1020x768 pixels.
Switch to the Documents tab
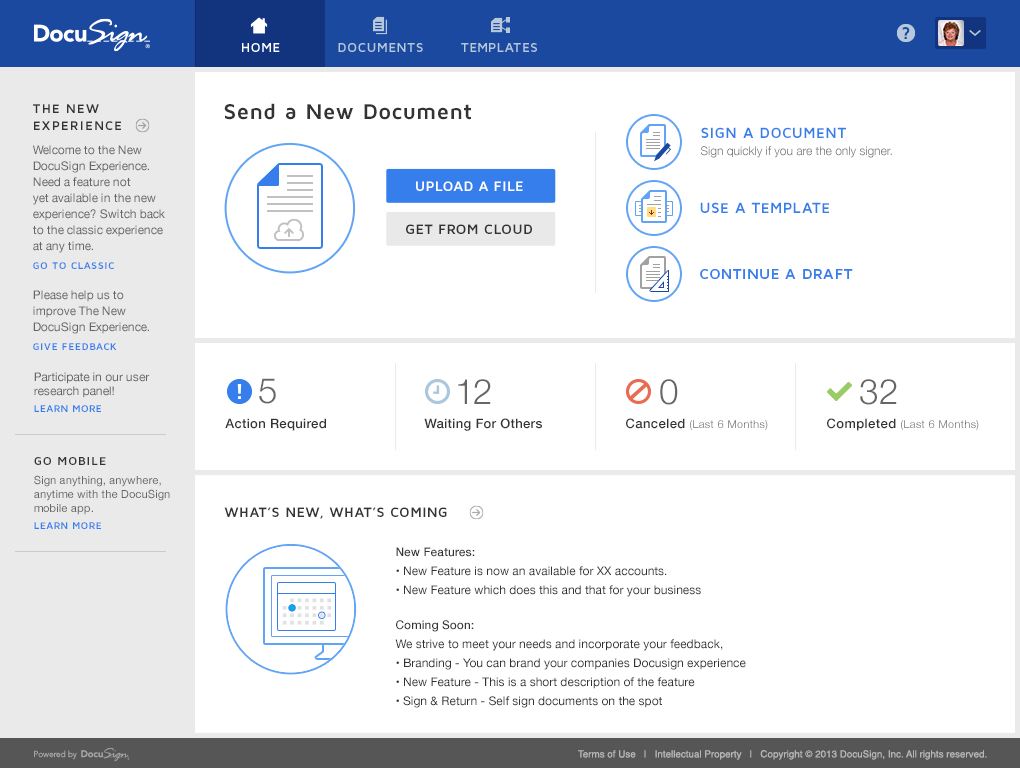pos(381,34)
